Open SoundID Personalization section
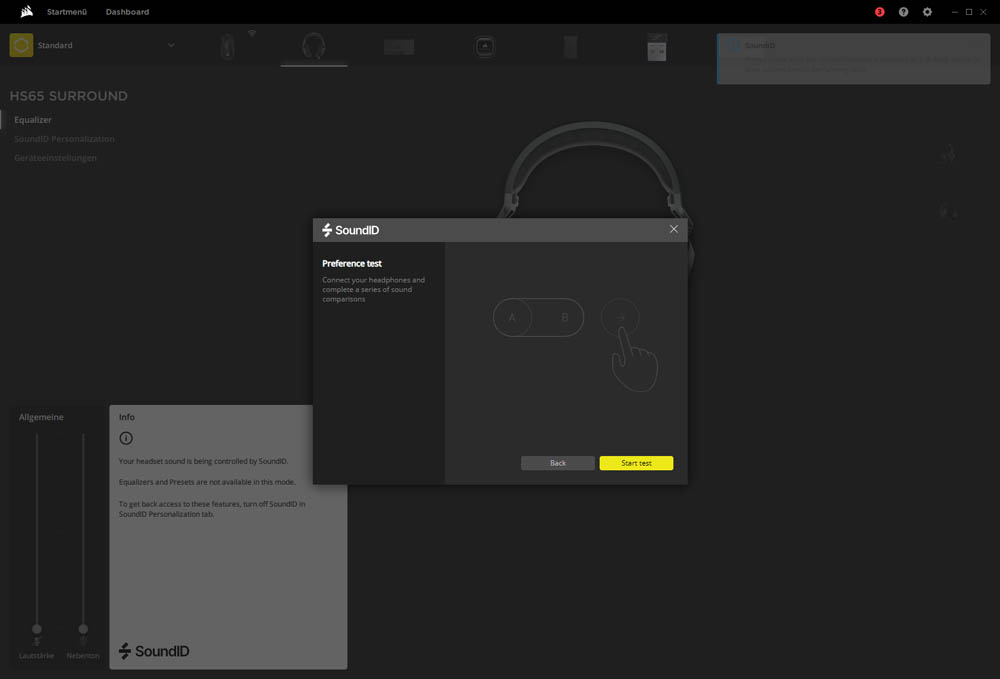 pyautogui.click(x=64, y=139)
